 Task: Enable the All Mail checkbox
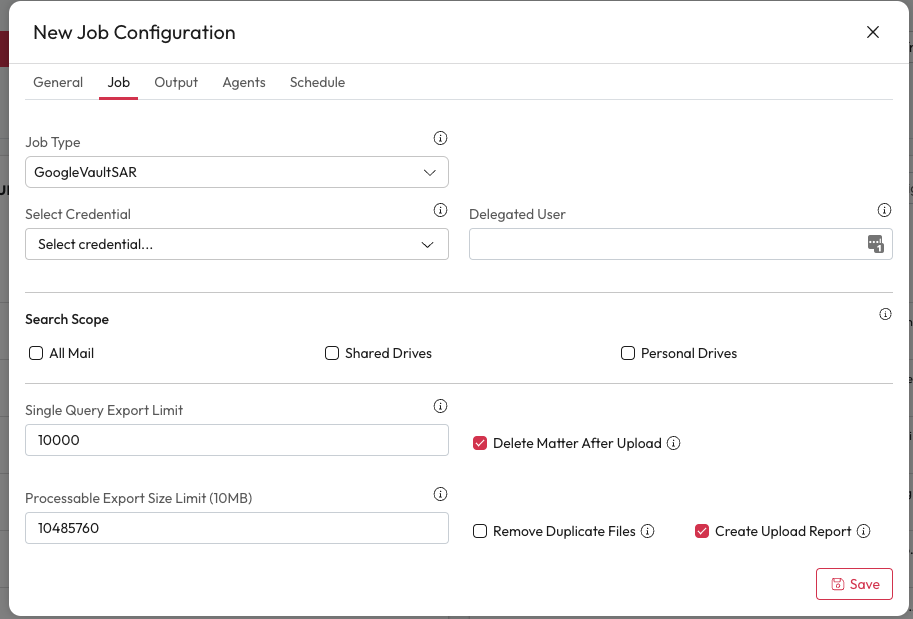click(x=37, y=353)
